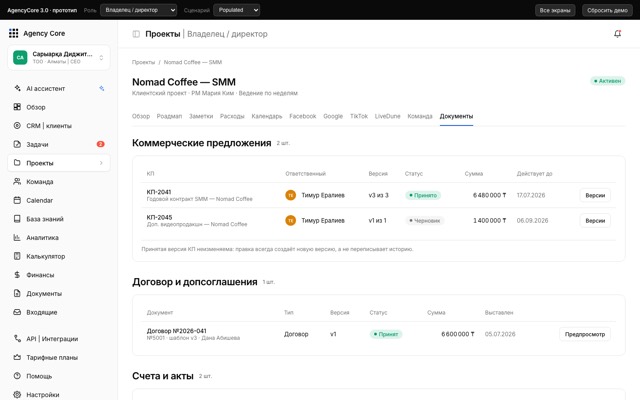Click the Calendar sidebar icon
The image size is (640, 400).
click(17, 200)
